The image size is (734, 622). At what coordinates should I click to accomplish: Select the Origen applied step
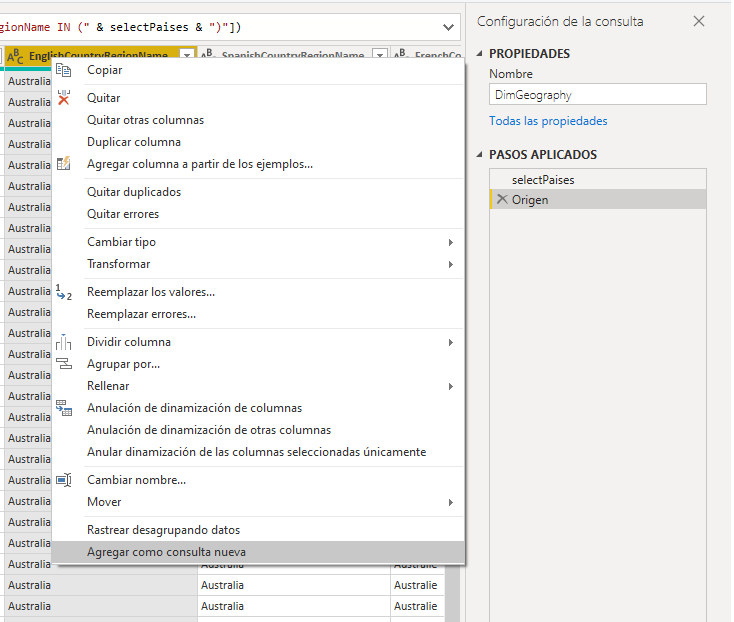pyautogui.click(x=598, y=200)
